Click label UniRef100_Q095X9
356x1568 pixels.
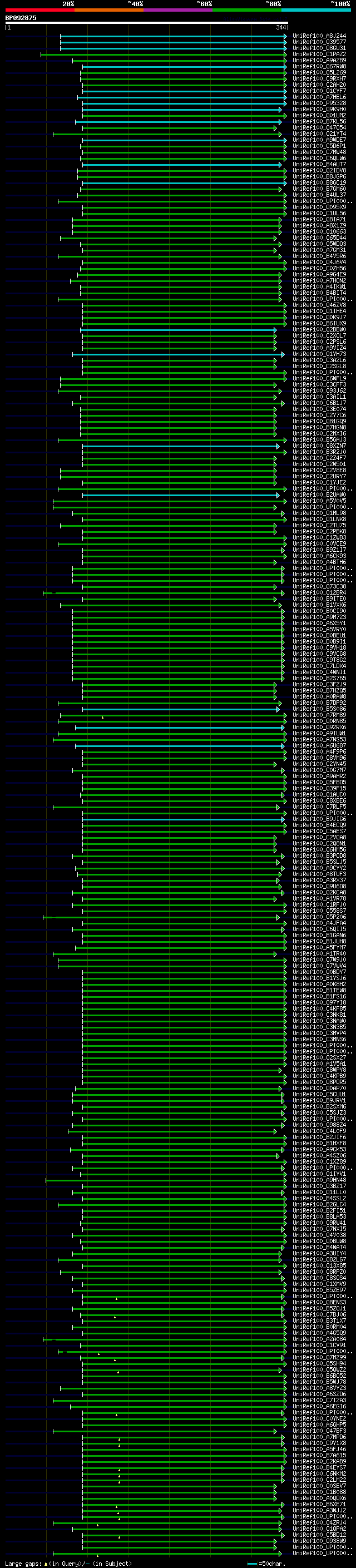coord(319,207)
